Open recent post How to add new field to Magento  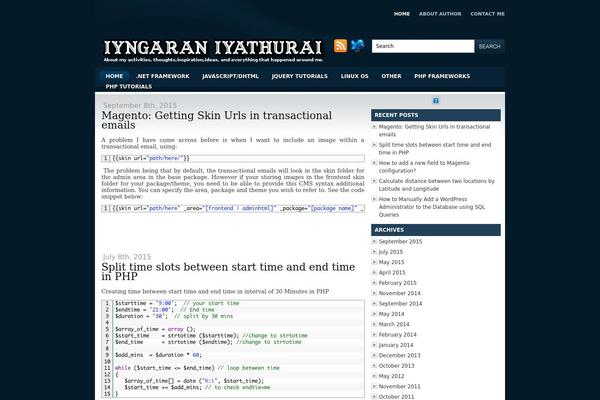click(x=424, y=167)
